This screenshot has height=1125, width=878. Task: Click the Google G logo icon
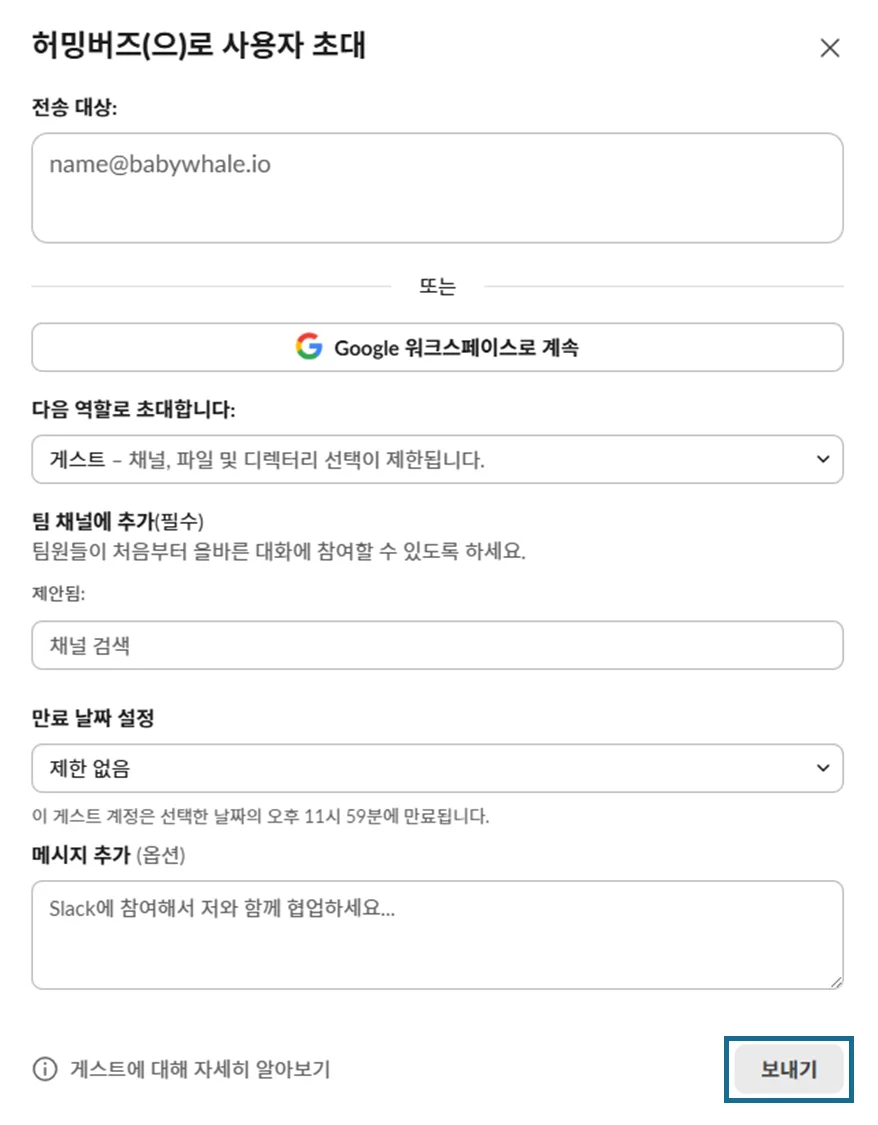(309, 348)
